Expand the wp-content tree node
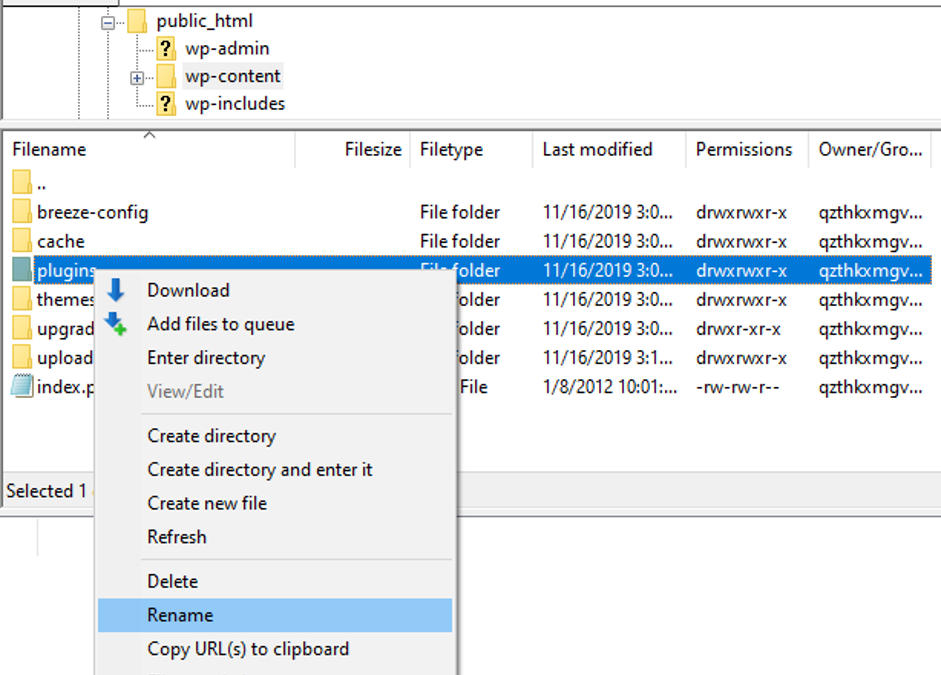The image size is (941, 675). pos(137,78)
